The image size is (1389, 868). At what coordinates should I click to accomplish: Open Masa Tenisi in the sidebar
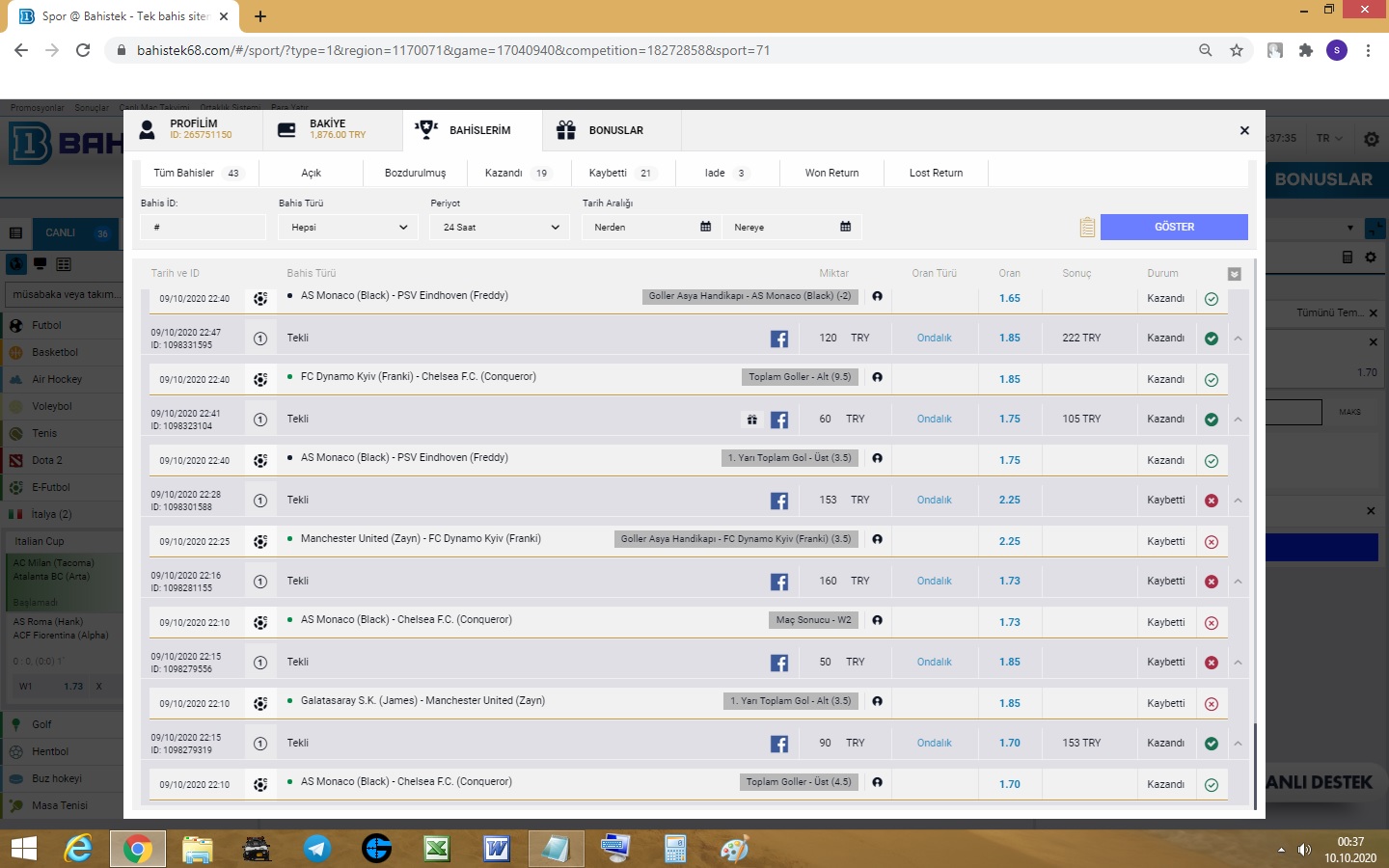pos(62,805)
